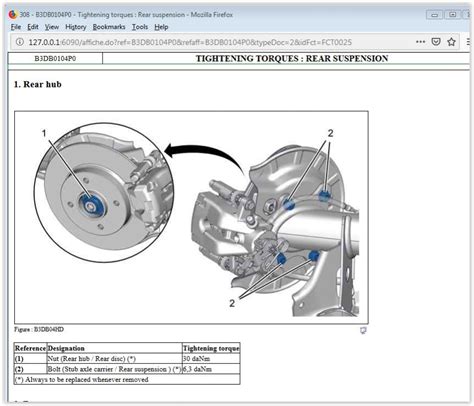
Task: Bookmark this page with the star icon
Action: tap(451, 42)
